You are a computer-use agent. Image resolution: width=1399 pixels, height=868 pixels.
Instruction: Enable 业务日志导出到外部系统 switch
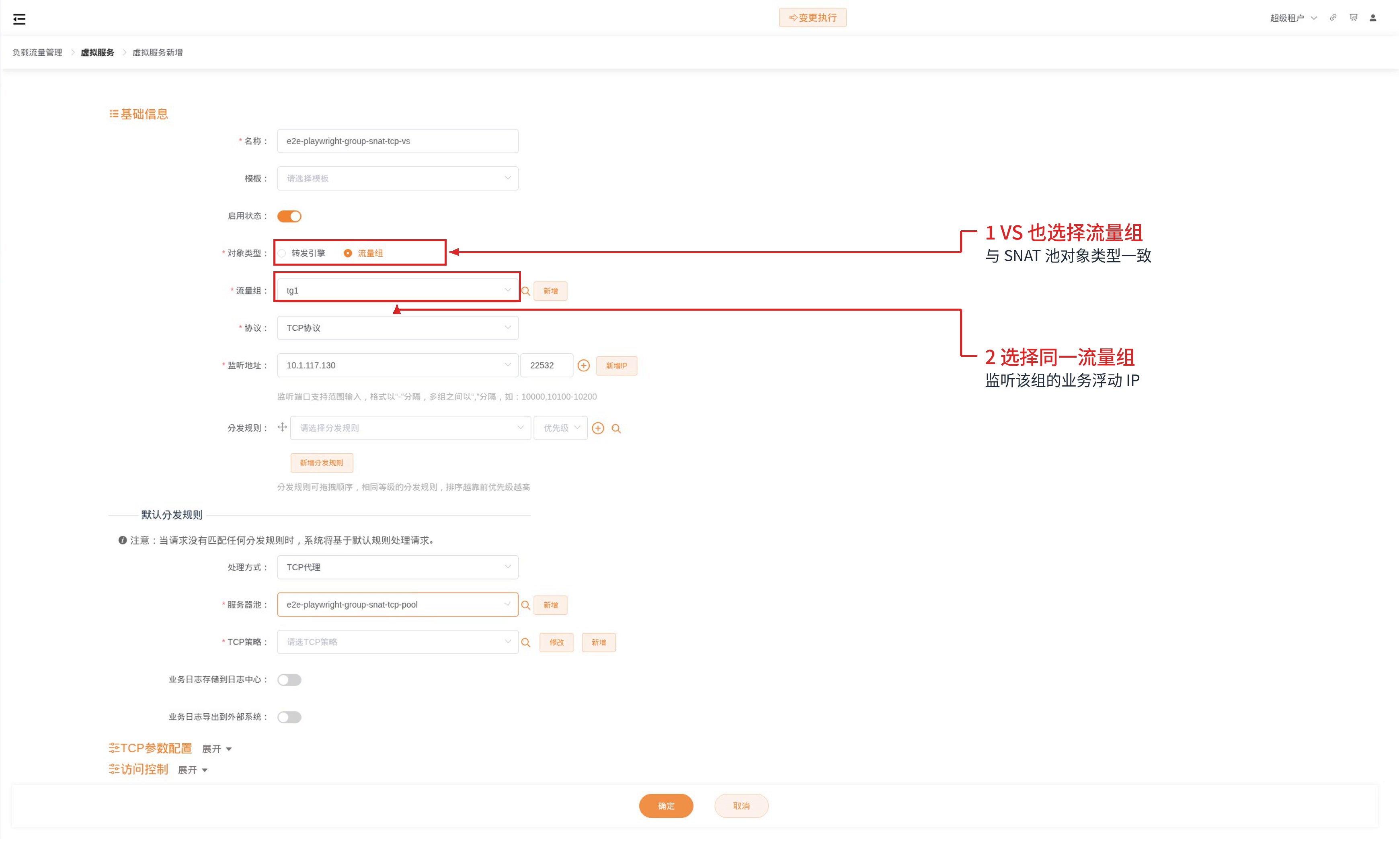point(289,717)
